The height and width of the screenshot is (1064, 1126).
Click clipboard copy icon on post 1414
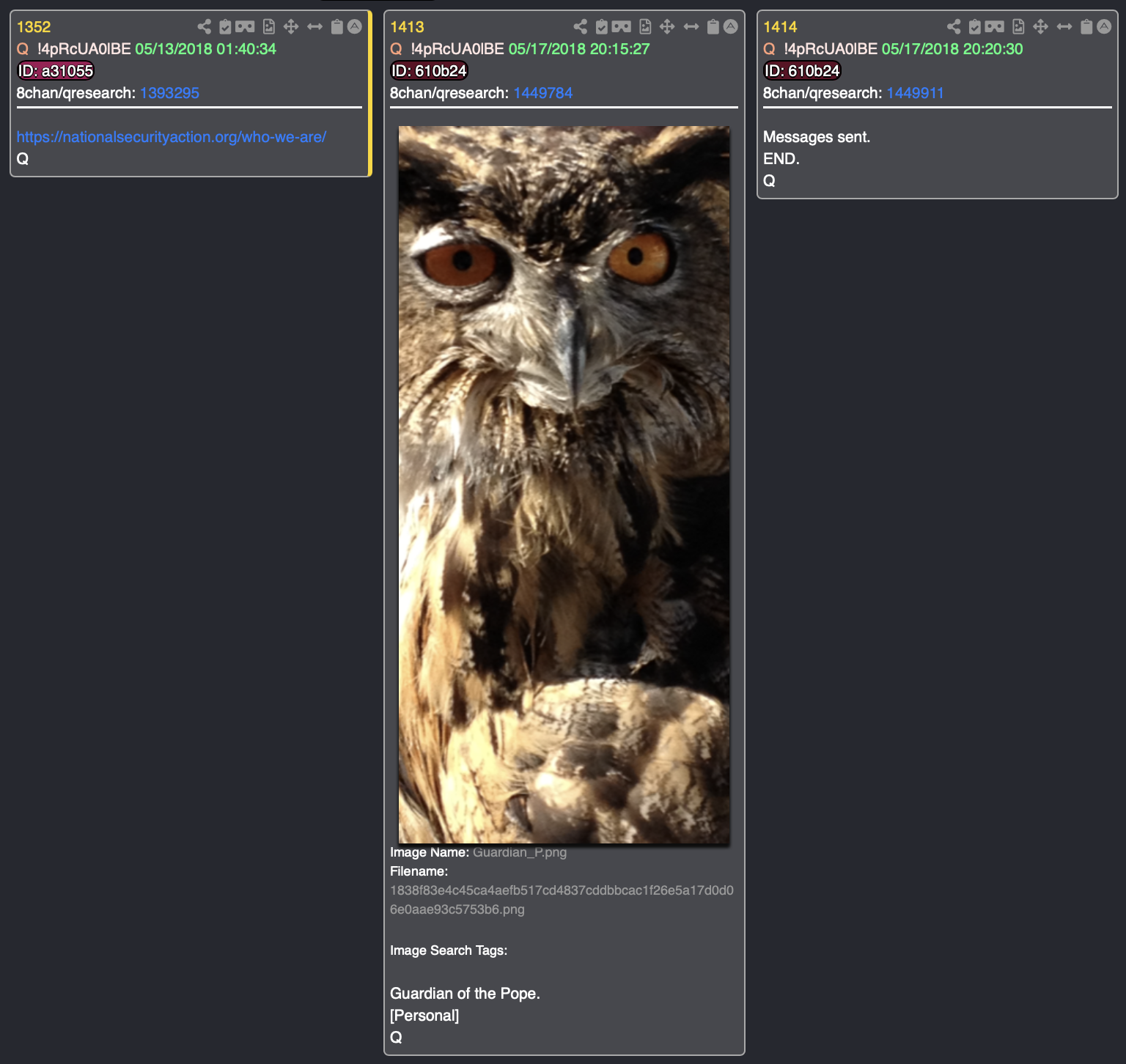coord(1086,27)
